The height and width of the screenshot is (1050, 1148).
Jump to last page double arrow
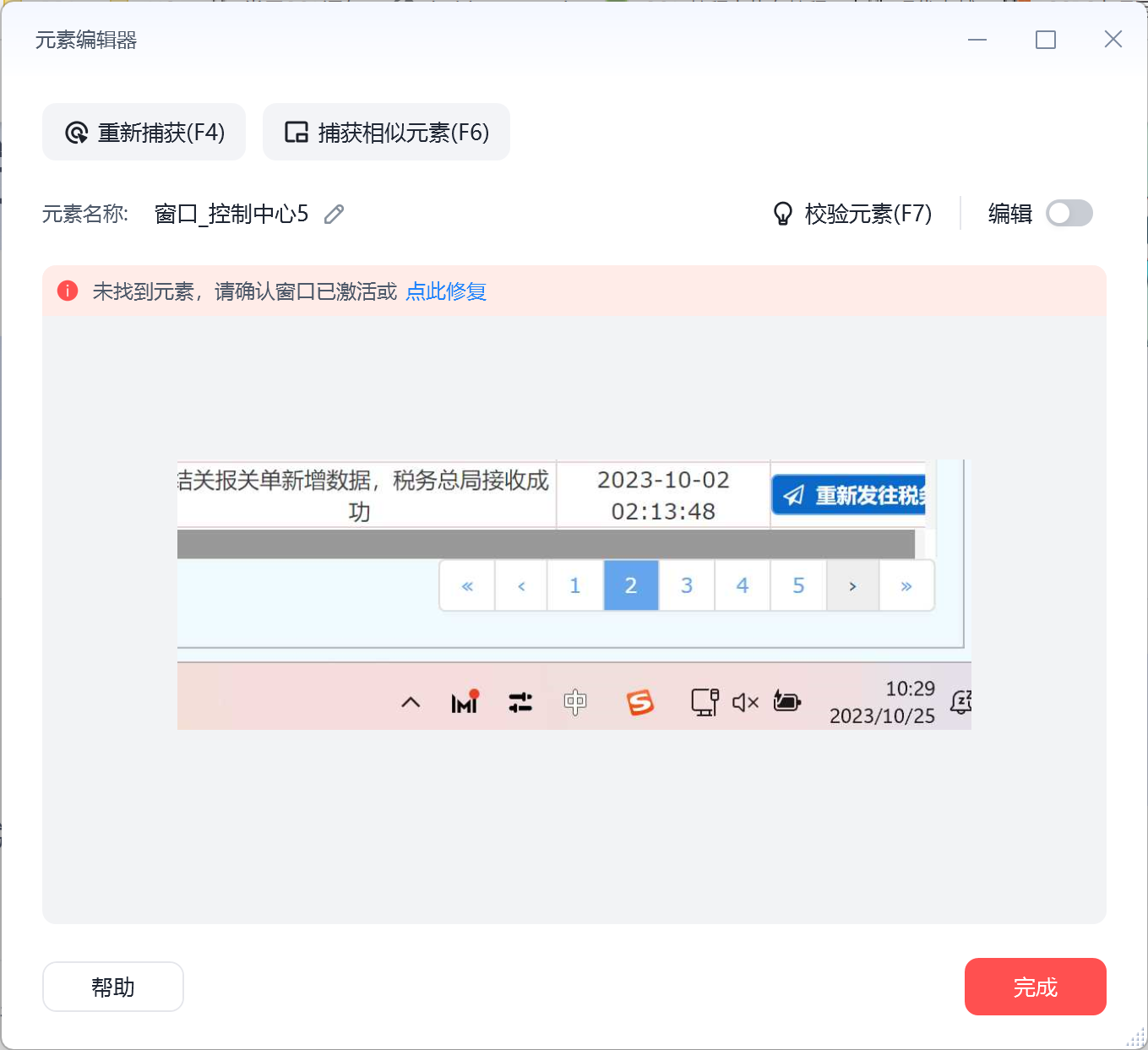pos(906,585)
